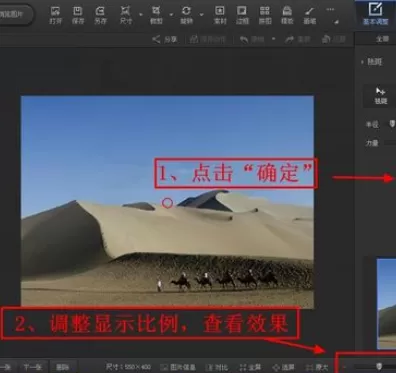Undo with the 撤销 button
The height and width of the screenshot is (373, 396).
(x=252, y=39)
